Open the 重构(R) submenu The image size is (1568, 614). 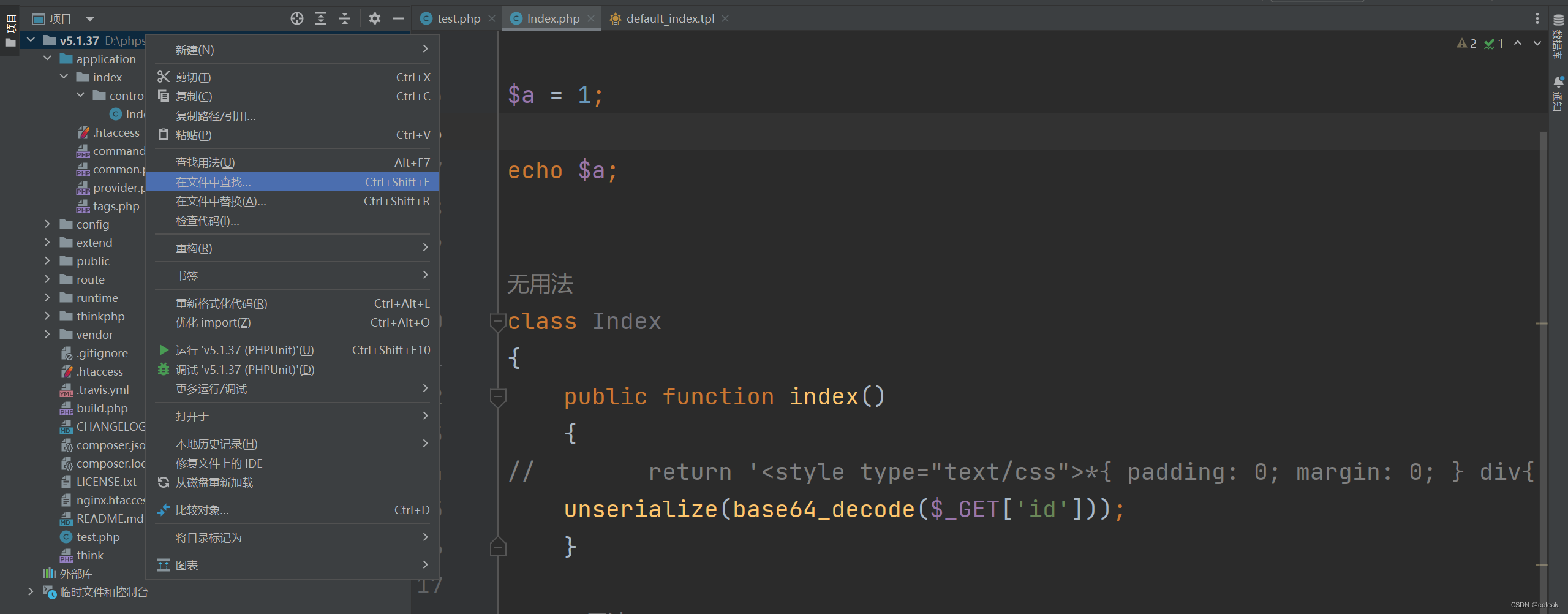pos(292,248)
